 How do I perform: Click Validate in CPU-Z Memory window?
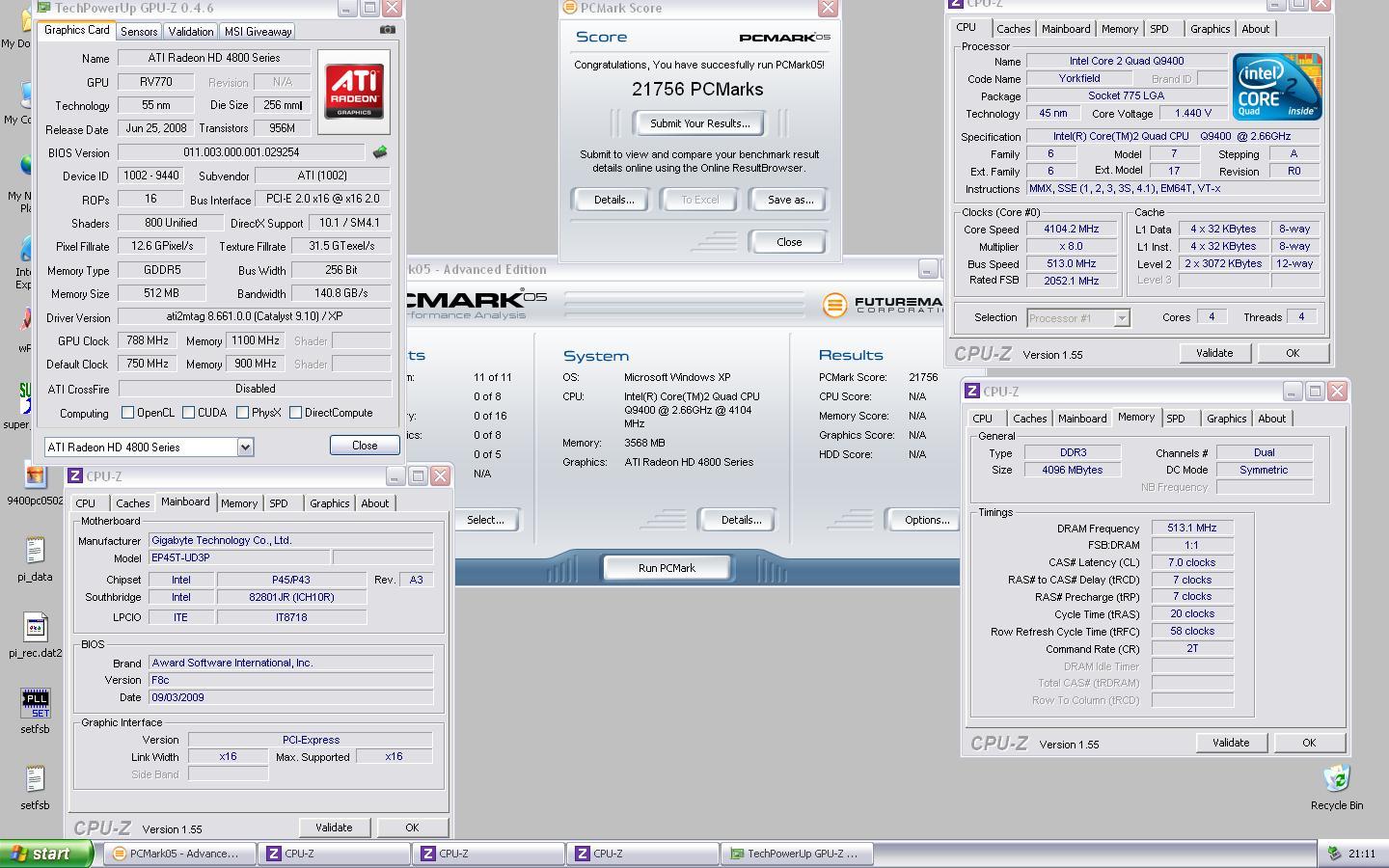click(x=1230, y=743)
